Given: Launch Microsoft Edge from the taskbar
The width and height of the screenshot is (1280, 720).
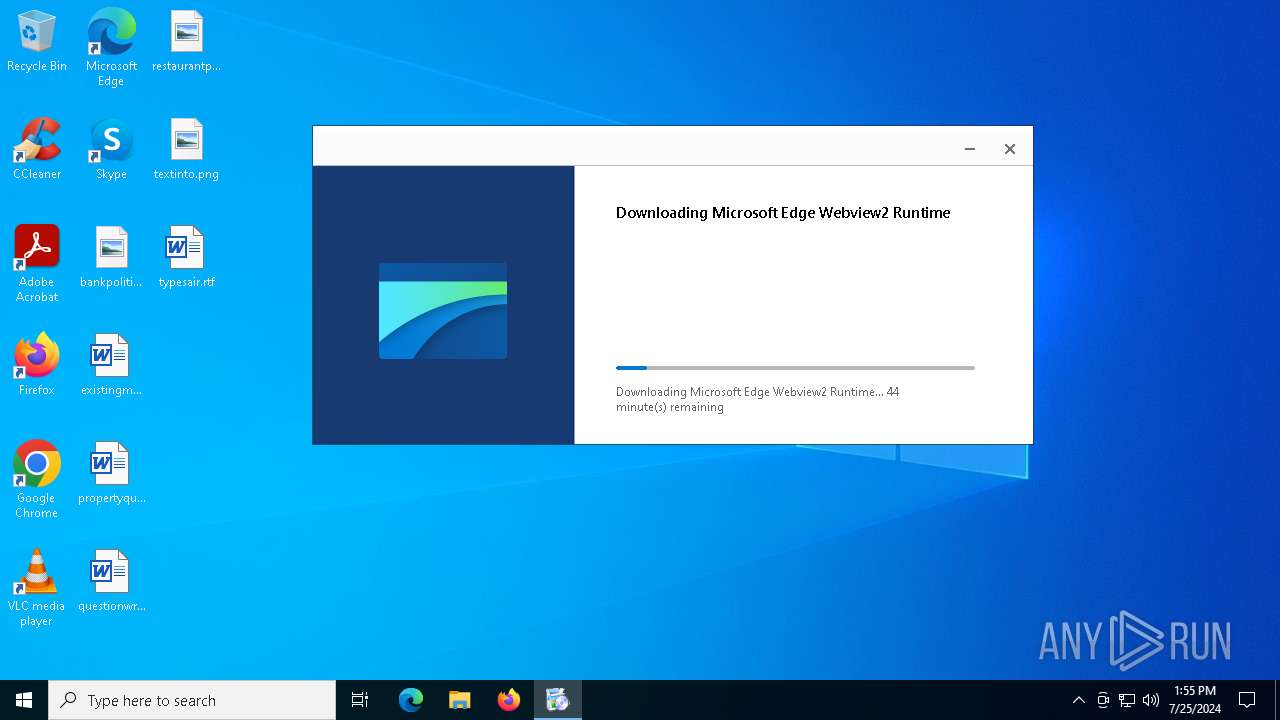Looking at the screenshot, I should [411, 700].
